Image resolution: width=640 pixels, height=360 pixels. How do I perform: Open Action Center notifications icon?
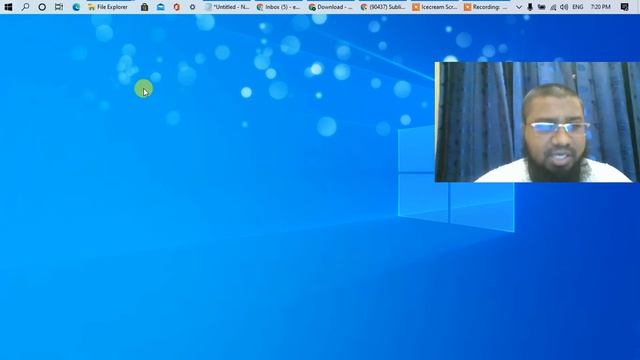coord(624,7)
